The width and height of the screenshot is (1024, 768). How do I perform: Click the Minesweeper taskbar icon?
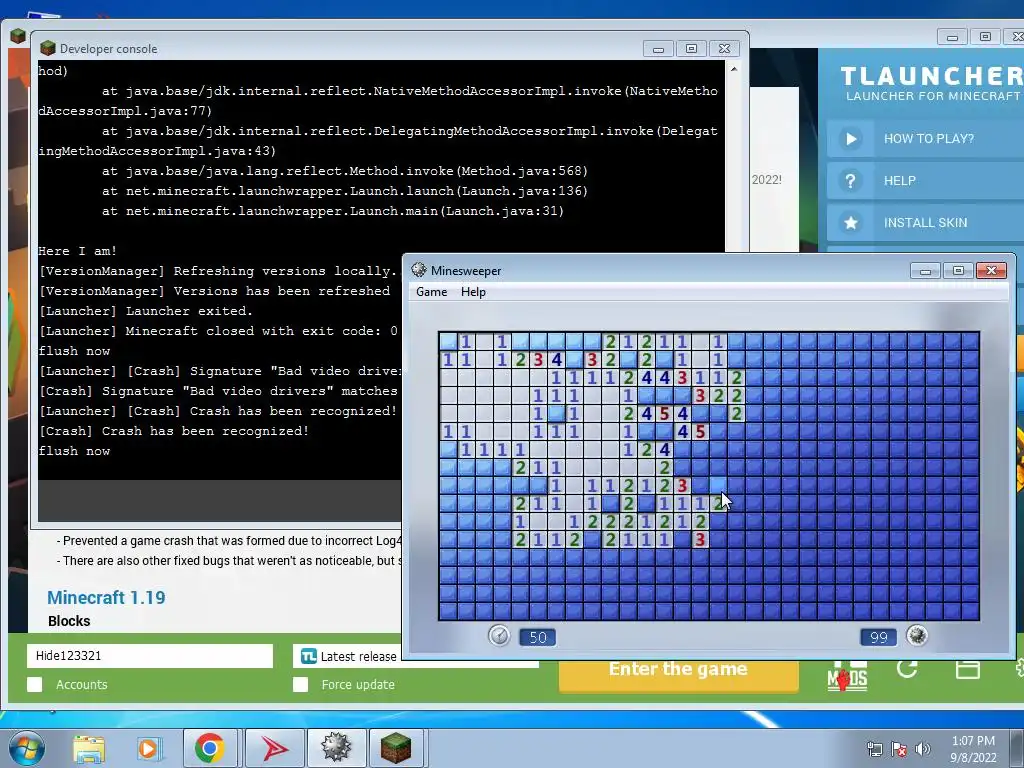pos(336,748)
